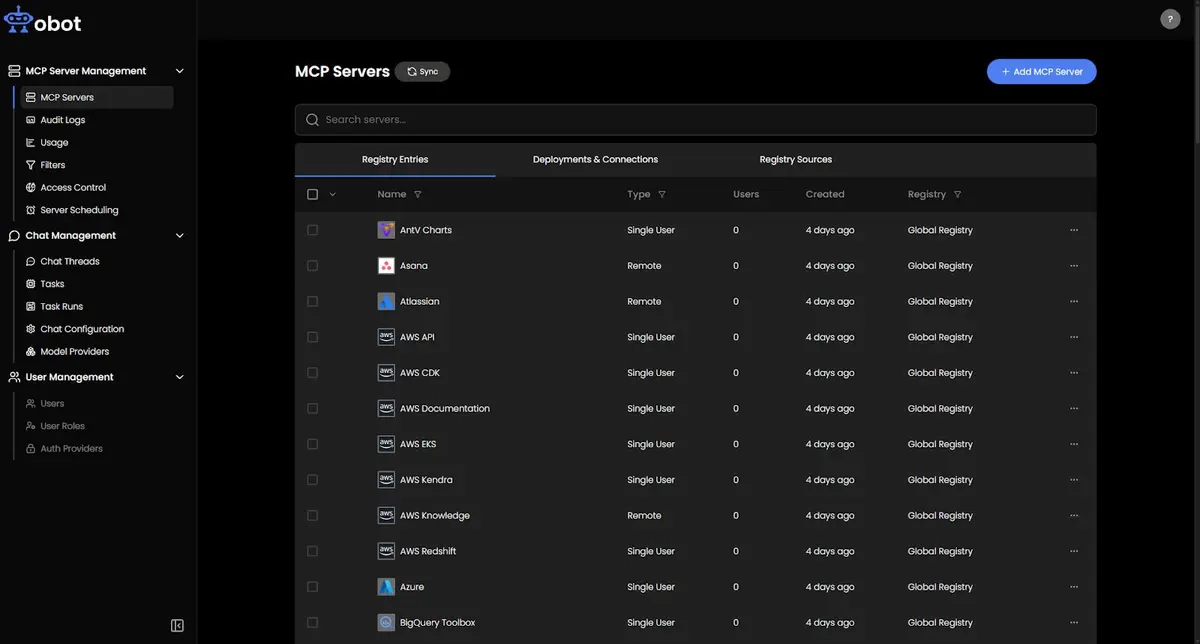Open the Registry Sources tab
This screenshot has width=1200, height=644.
point(796,158)
